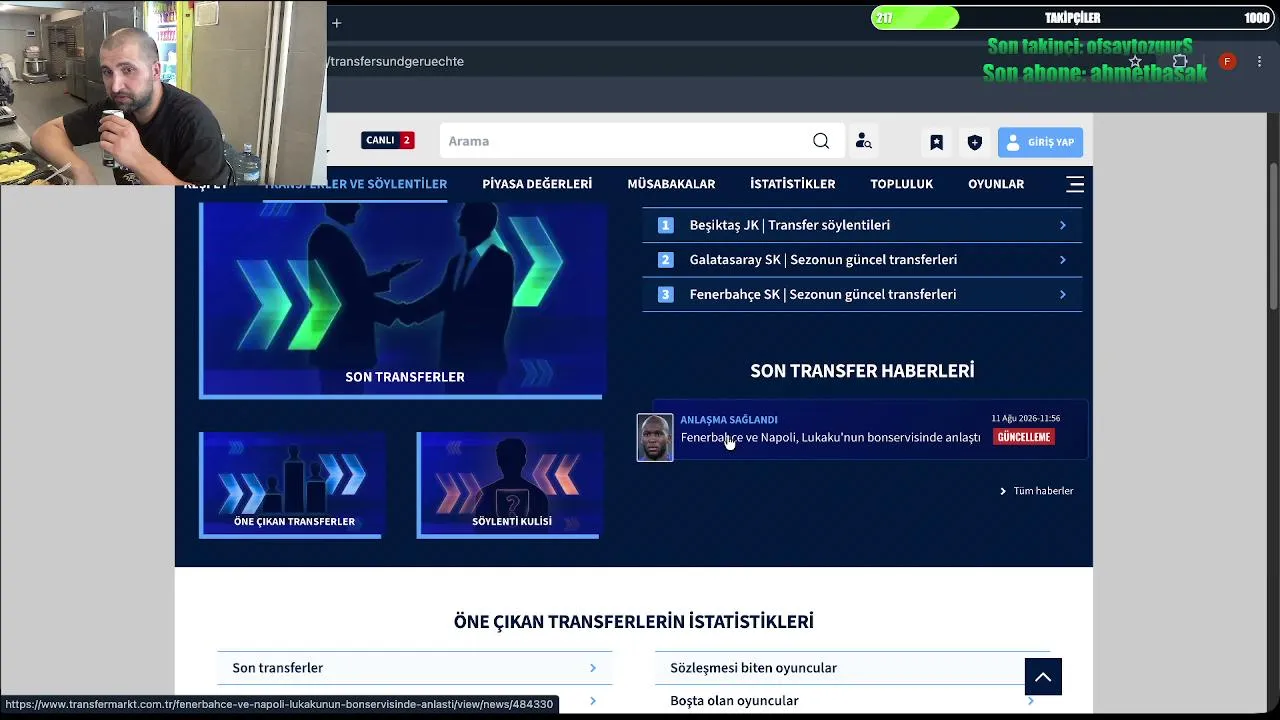Open the TOPLULUK menu
The width and height of the screenshot is (1280, 720).
point(901,184)
